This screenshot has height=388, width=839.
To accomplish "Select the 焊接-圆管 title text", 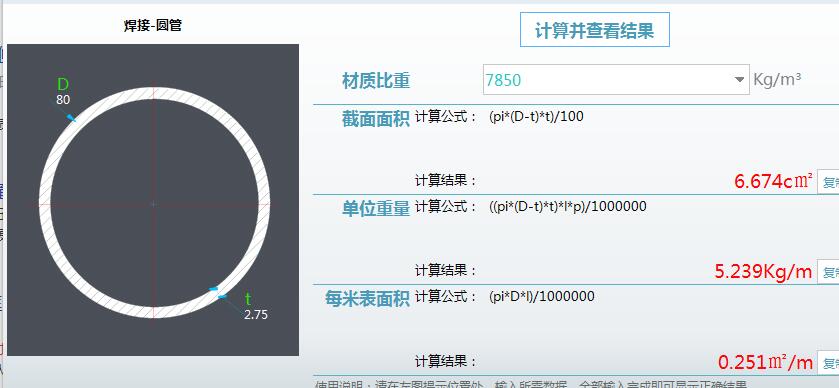I will point(153,25).
